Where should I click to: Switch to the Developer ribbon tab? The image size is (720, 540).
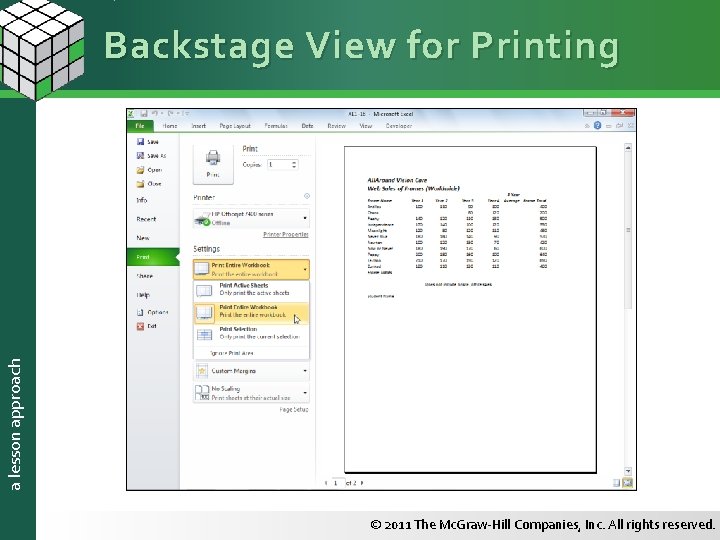[399, 125]
